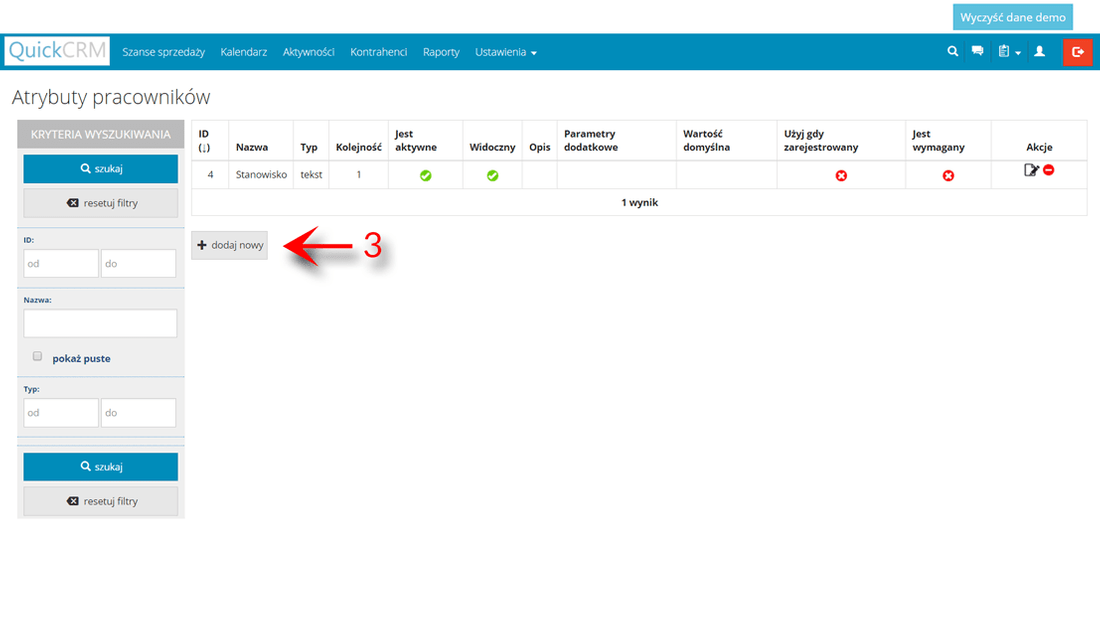Image resolution: width=1100 pixels, height=629 pixels.
Task: Click green 'Jest aktywne' status icon
Action: 425,175
